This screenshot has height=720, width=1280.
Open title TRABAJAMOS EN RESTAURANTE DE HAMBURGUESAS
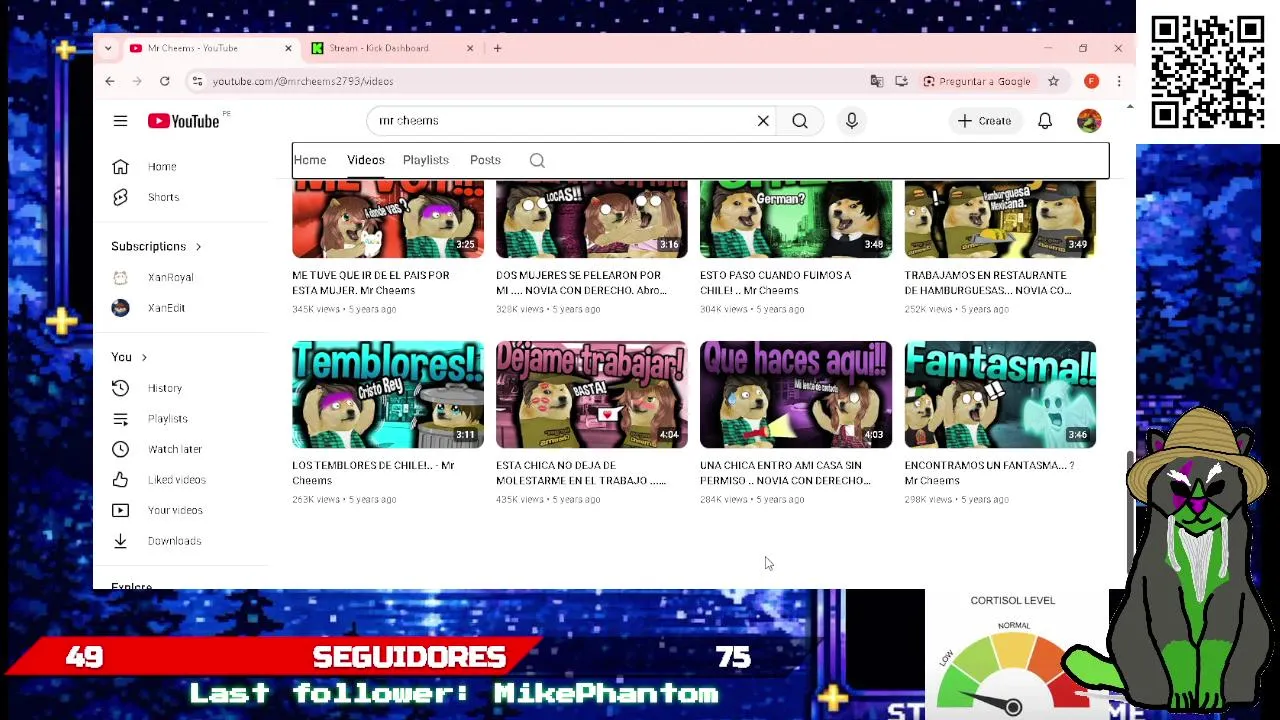pos(988,283)
